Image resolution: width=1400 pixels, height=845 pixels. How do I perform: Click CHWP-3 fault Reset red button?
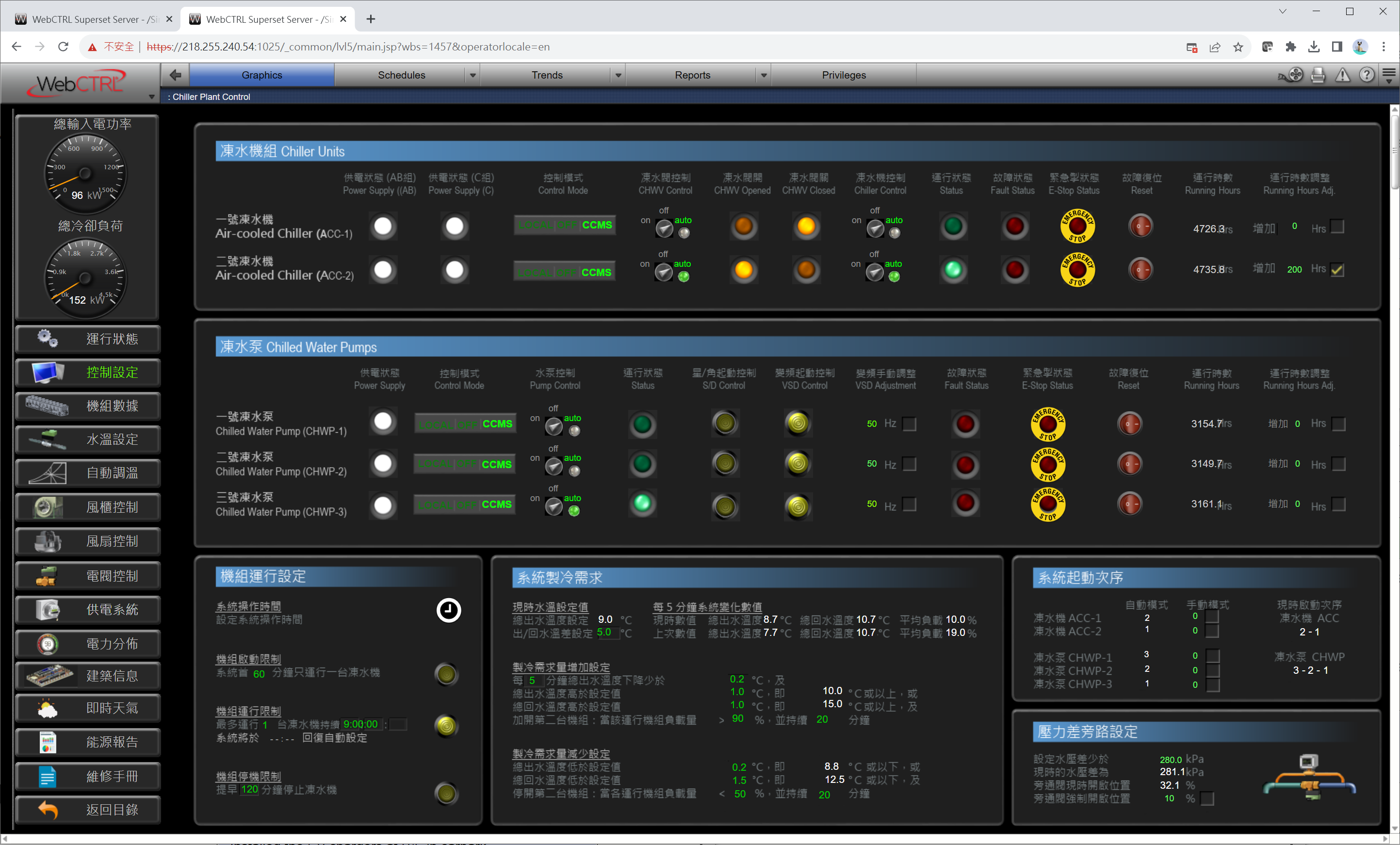[1129, 504]
